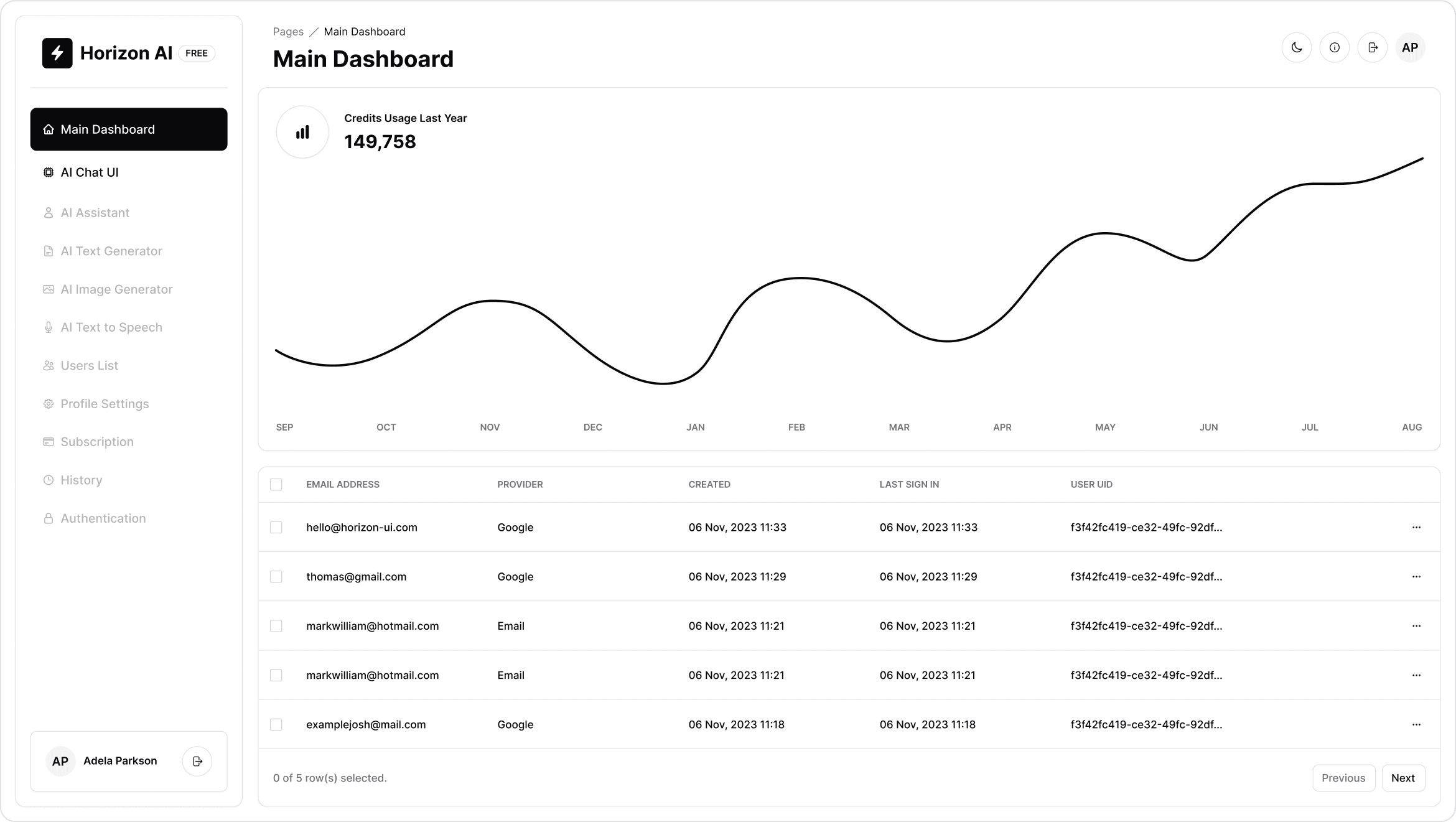The height and width of the screenshot is (822, 1456).
Task: Expand row options for examplejosh@mail.com
Action: point(1416,724)
